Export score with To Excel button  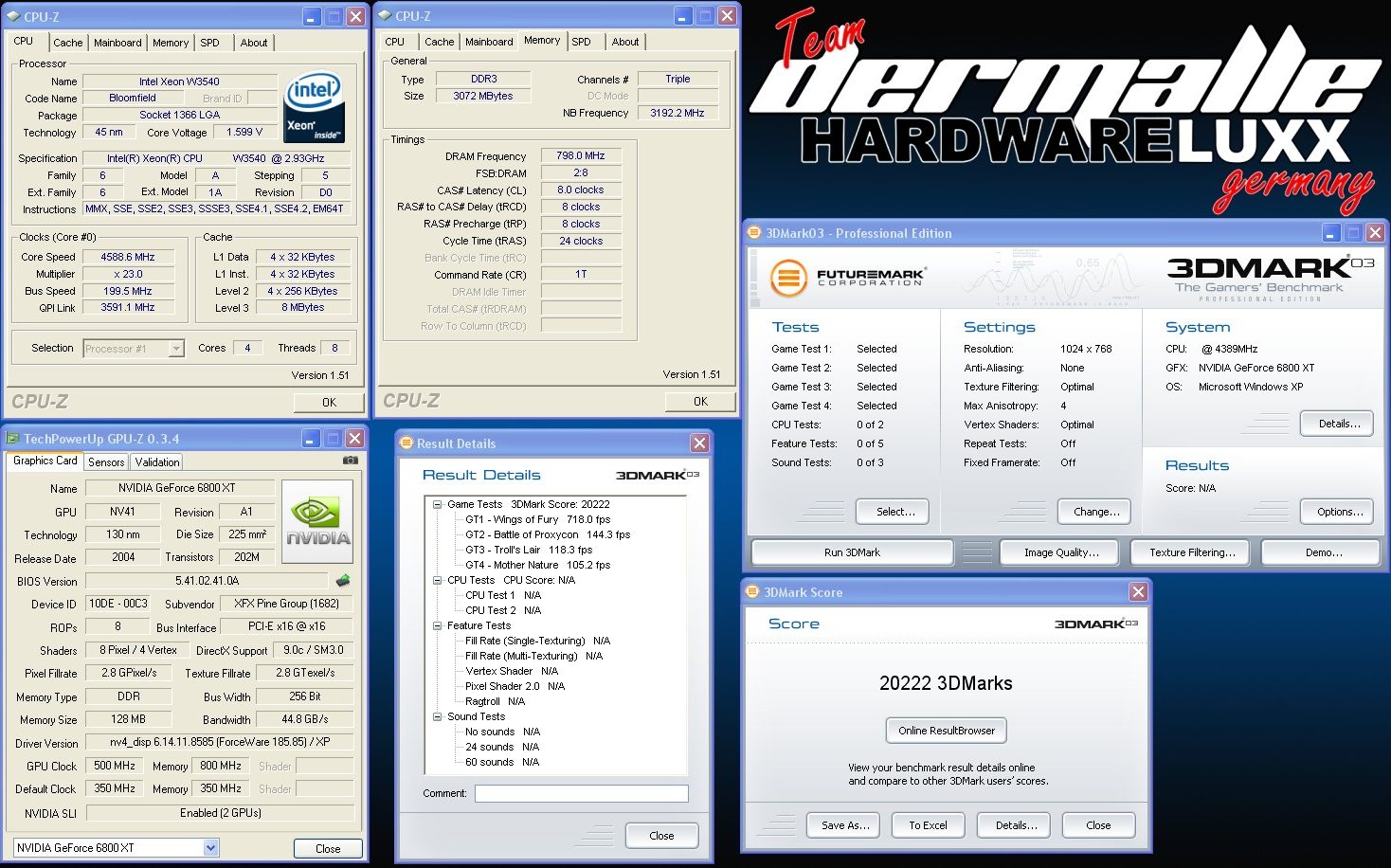point(928,825)
